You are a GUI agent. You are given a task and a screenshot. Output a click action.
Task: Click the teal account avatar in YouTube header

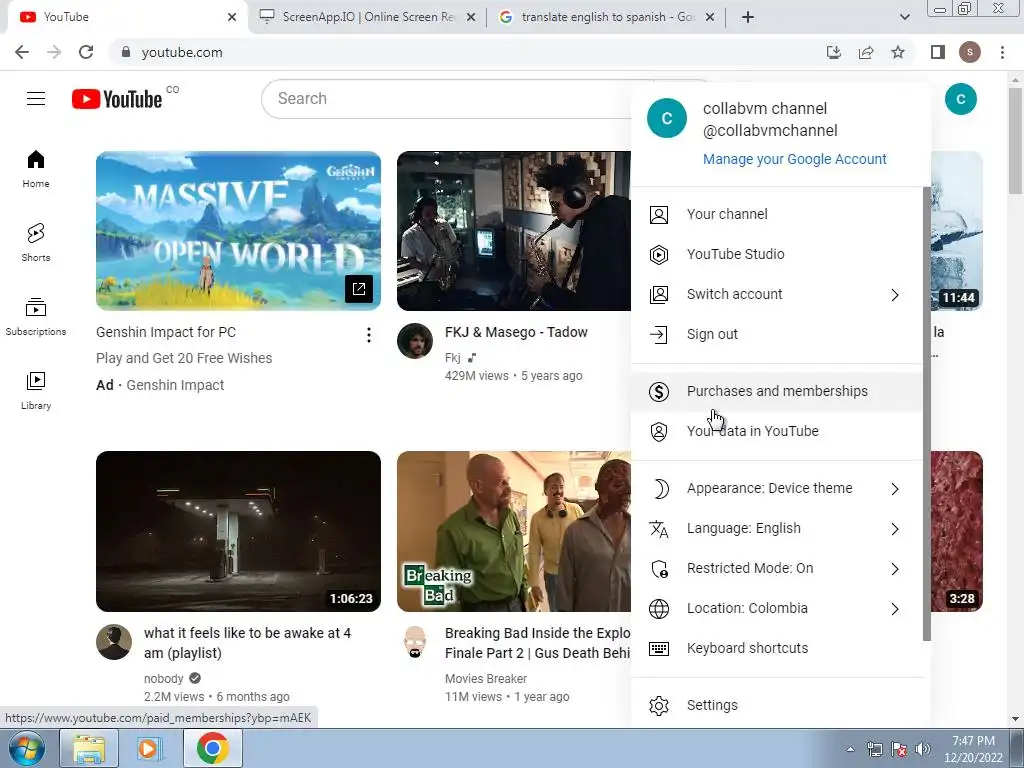coord(961,99)
